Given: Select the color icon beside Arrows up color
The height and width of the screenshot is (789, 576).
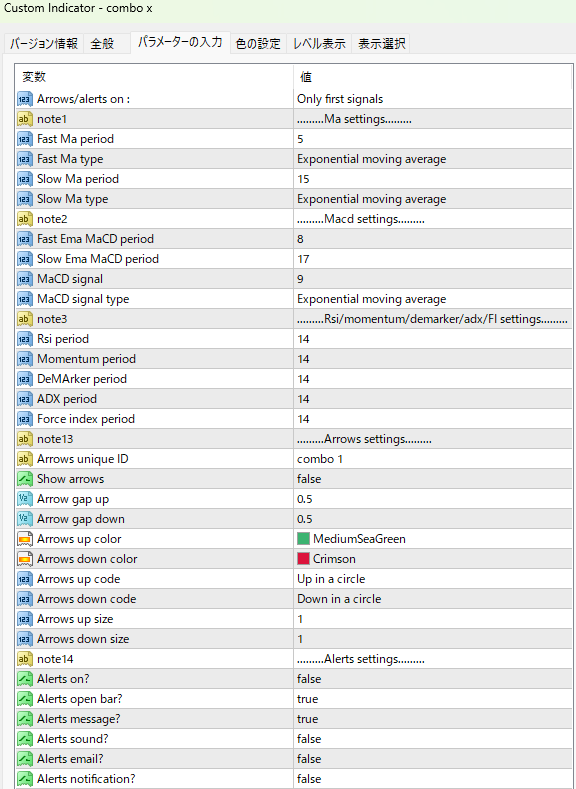Looking at the screenshot, I should pyautogui.click(x=25, y=539).
